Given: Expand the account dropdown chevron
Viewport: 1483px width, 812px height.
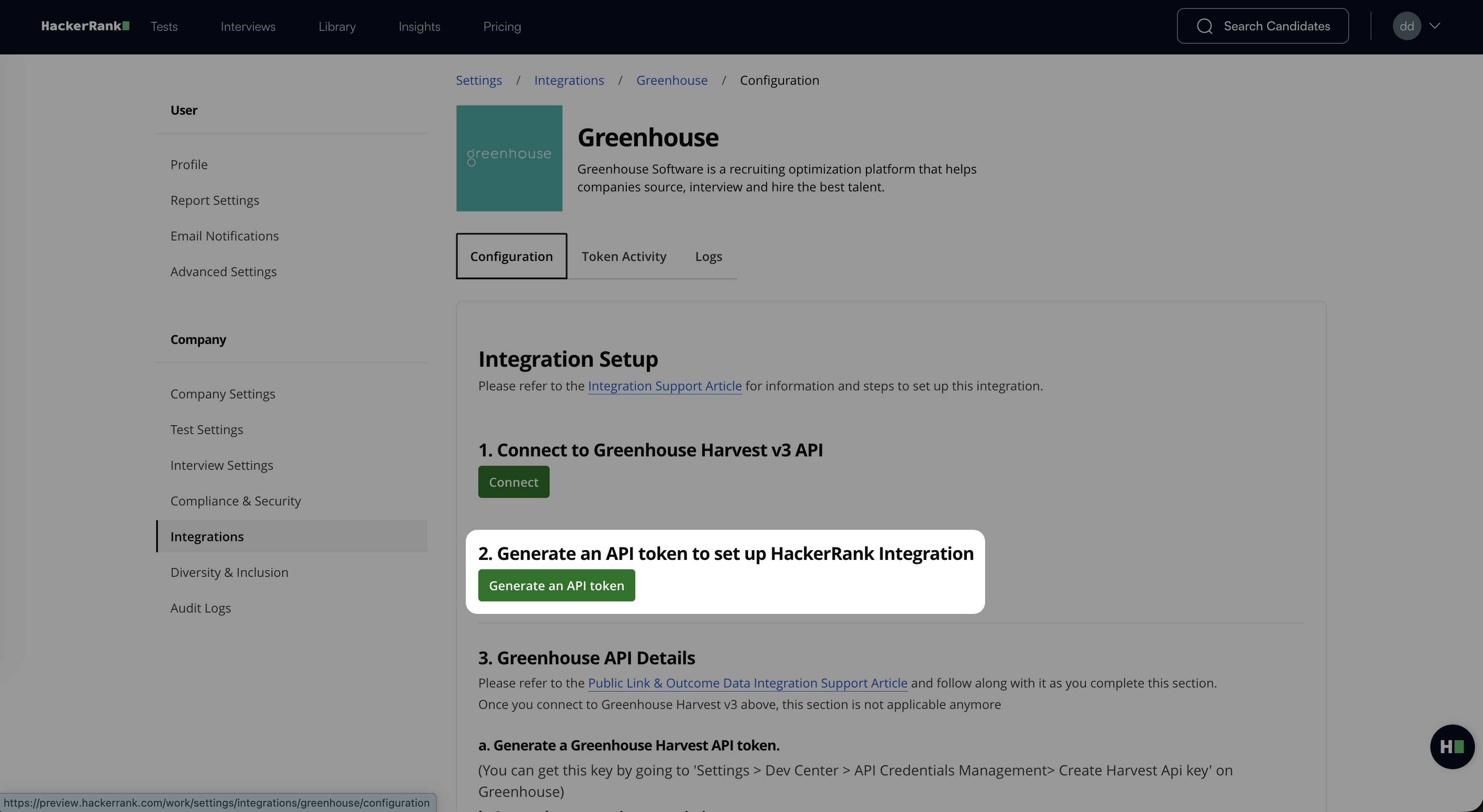Looking at the screenshot, I should point(1435,26).
